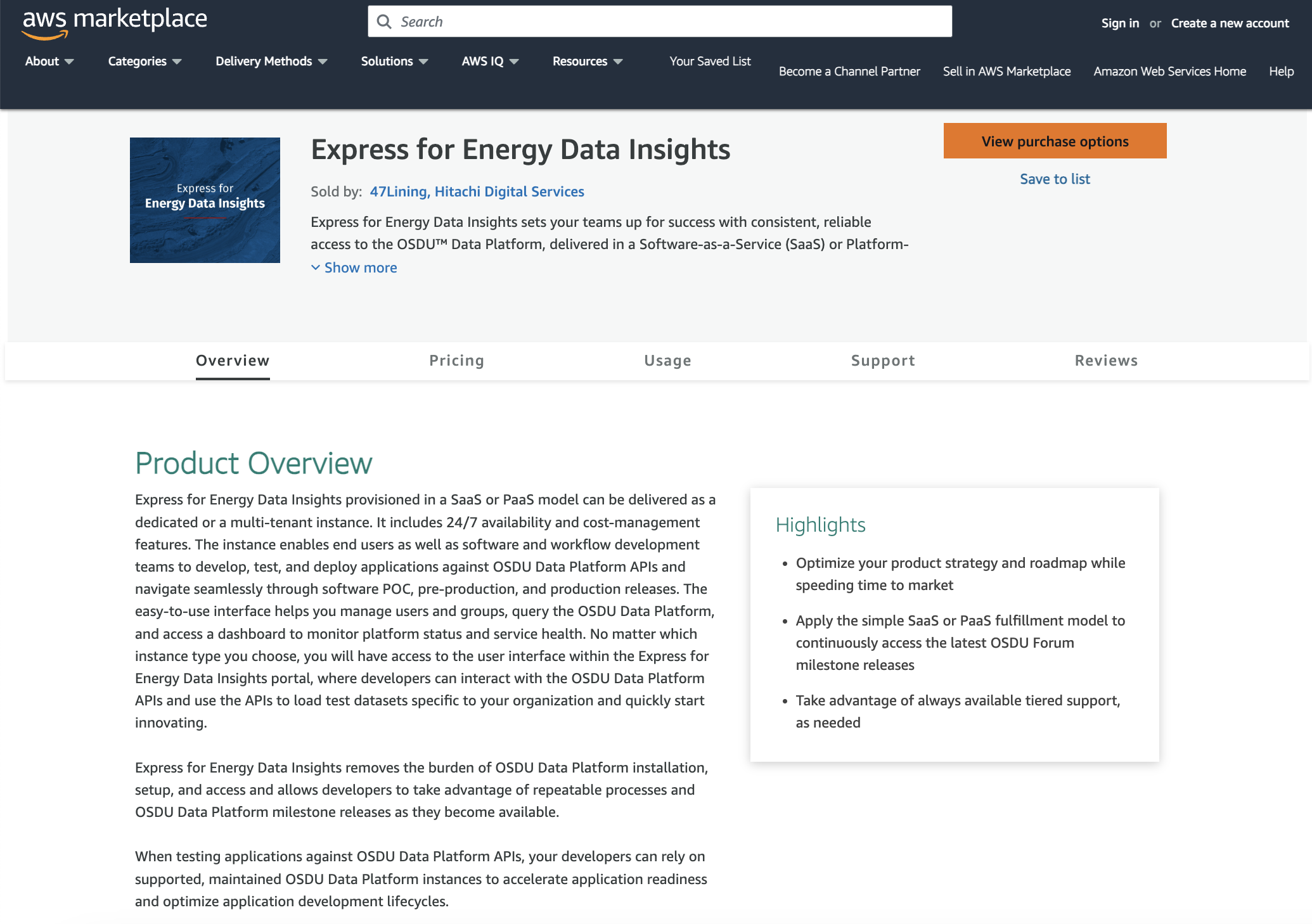Open the Support tab
Image resolution: width=1312 pixels, height=924 pixels.
coord(883,361)
